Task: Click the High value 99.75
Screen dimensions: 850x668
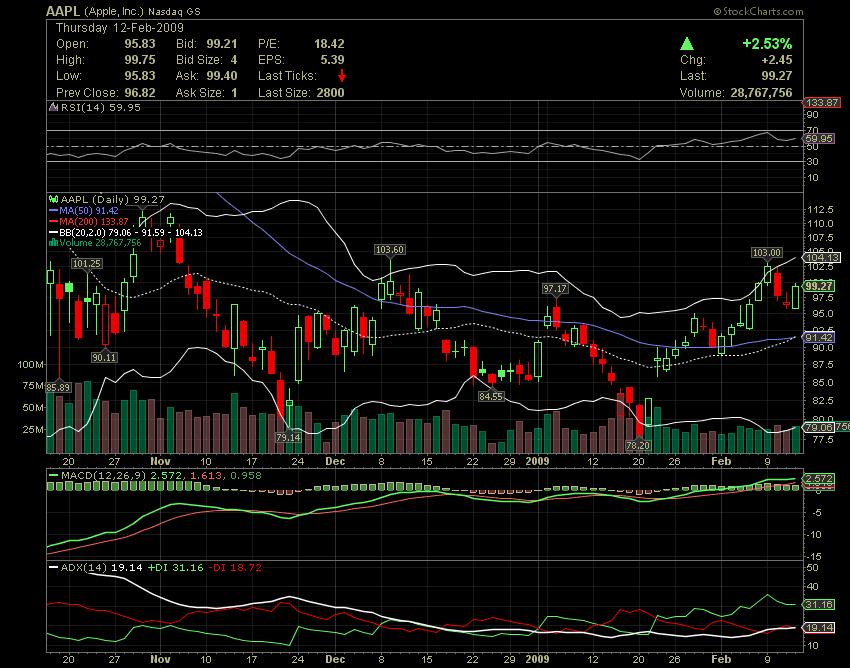Action: [x=140, y=60]
